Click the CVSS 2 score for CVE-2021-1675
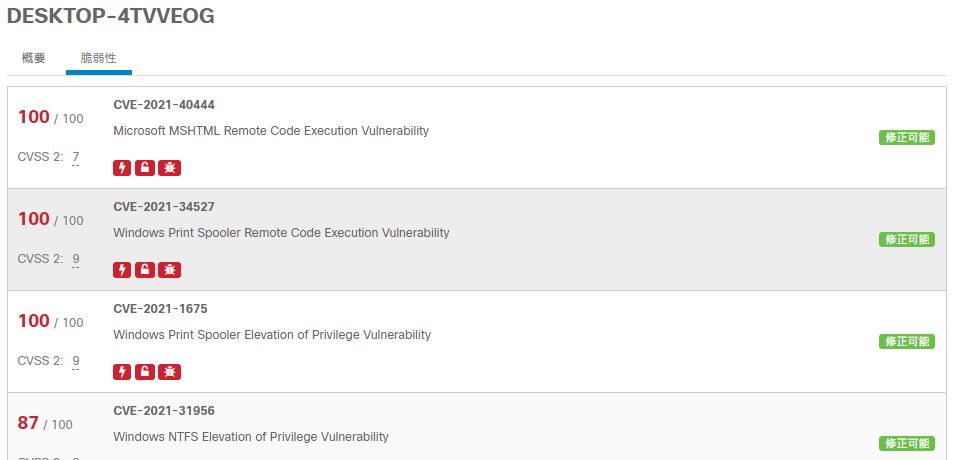Viewport: 955px width, 460px height. [x=75, y=361]
